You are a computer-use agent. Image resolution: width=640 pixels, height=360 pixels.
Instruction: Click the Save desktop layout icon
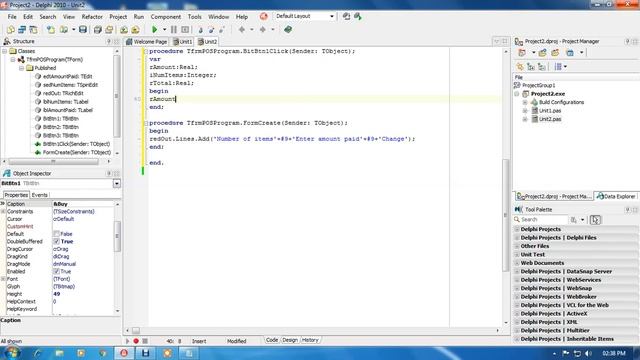347,16
